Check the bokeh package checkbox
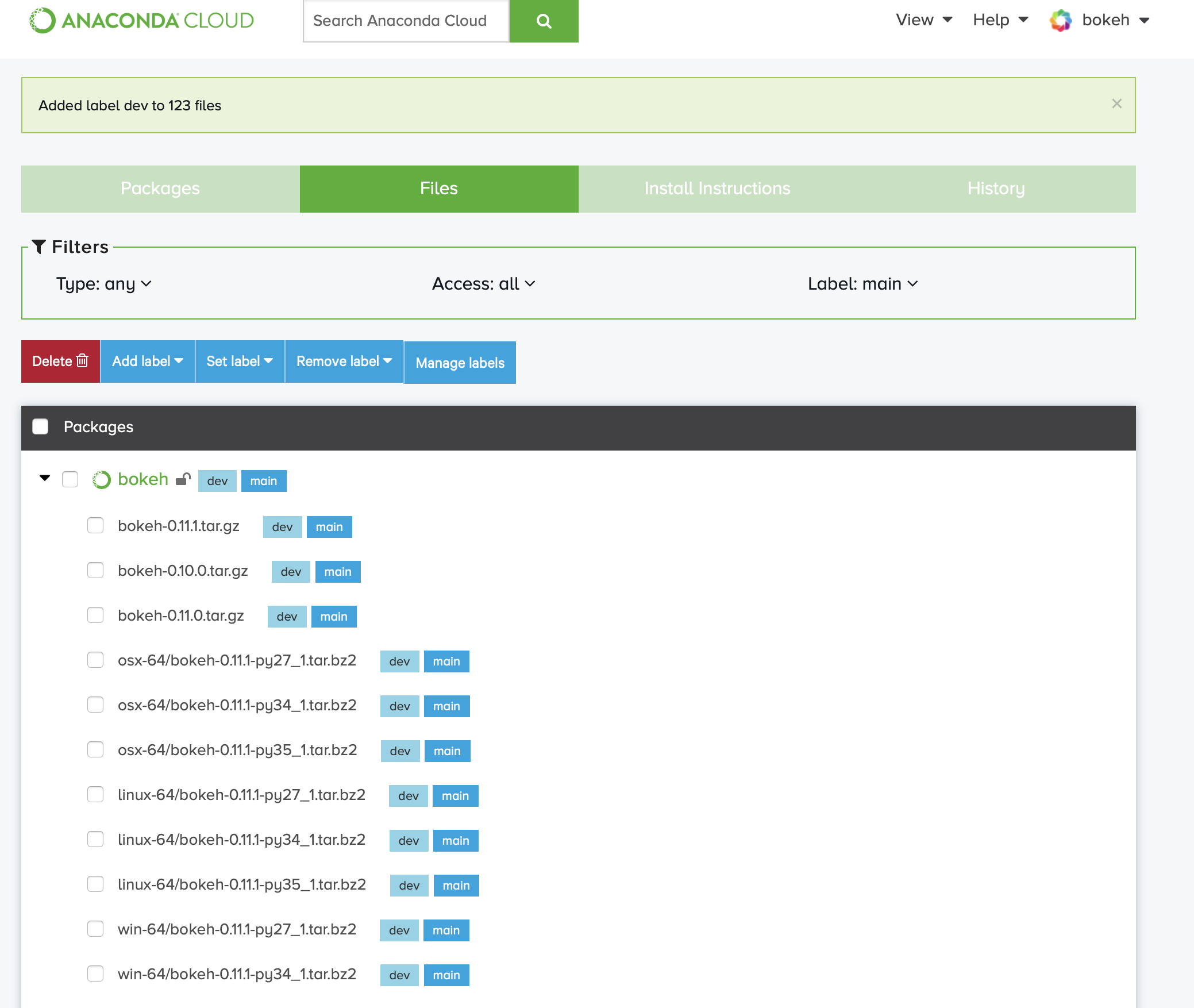The height and width of the screenshot is (1008, 1194). coord(70,479)
